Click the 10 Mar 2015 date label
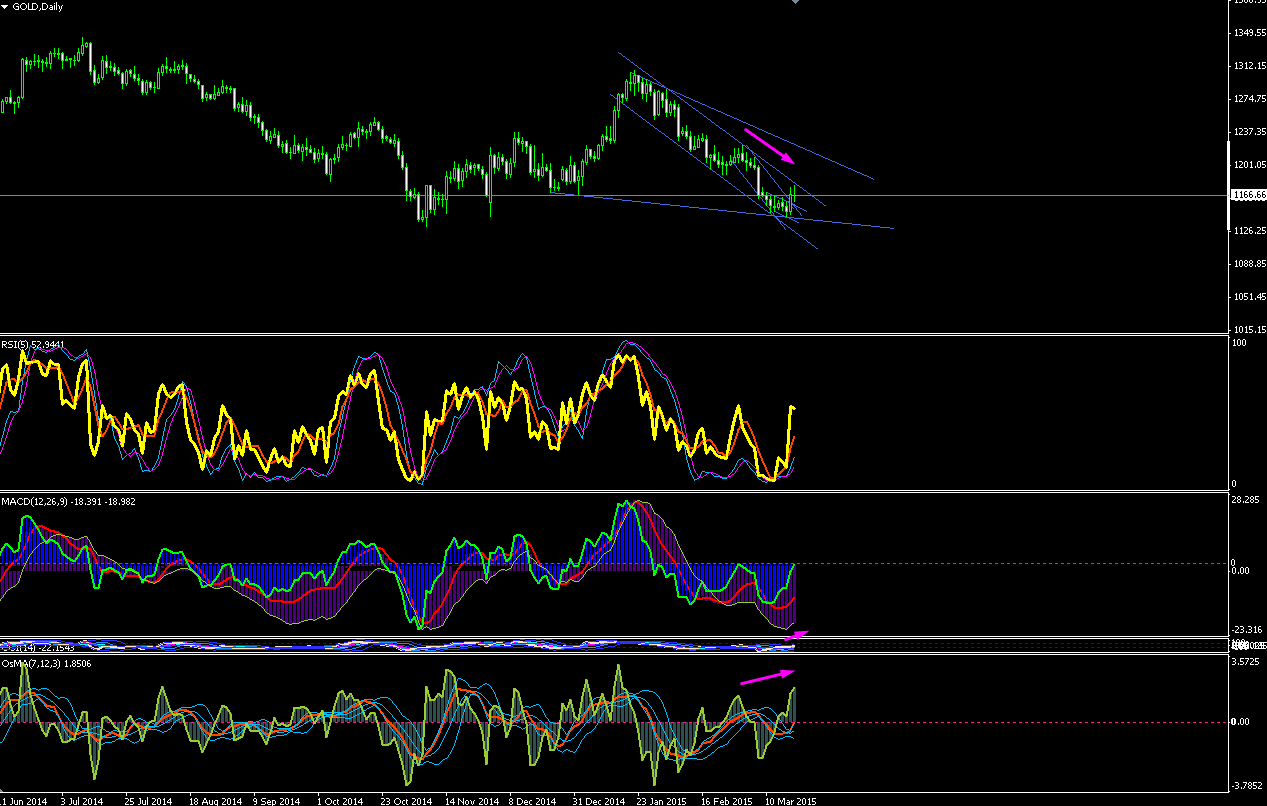This screenshot has width=1267, height=806. coord(789,801)
